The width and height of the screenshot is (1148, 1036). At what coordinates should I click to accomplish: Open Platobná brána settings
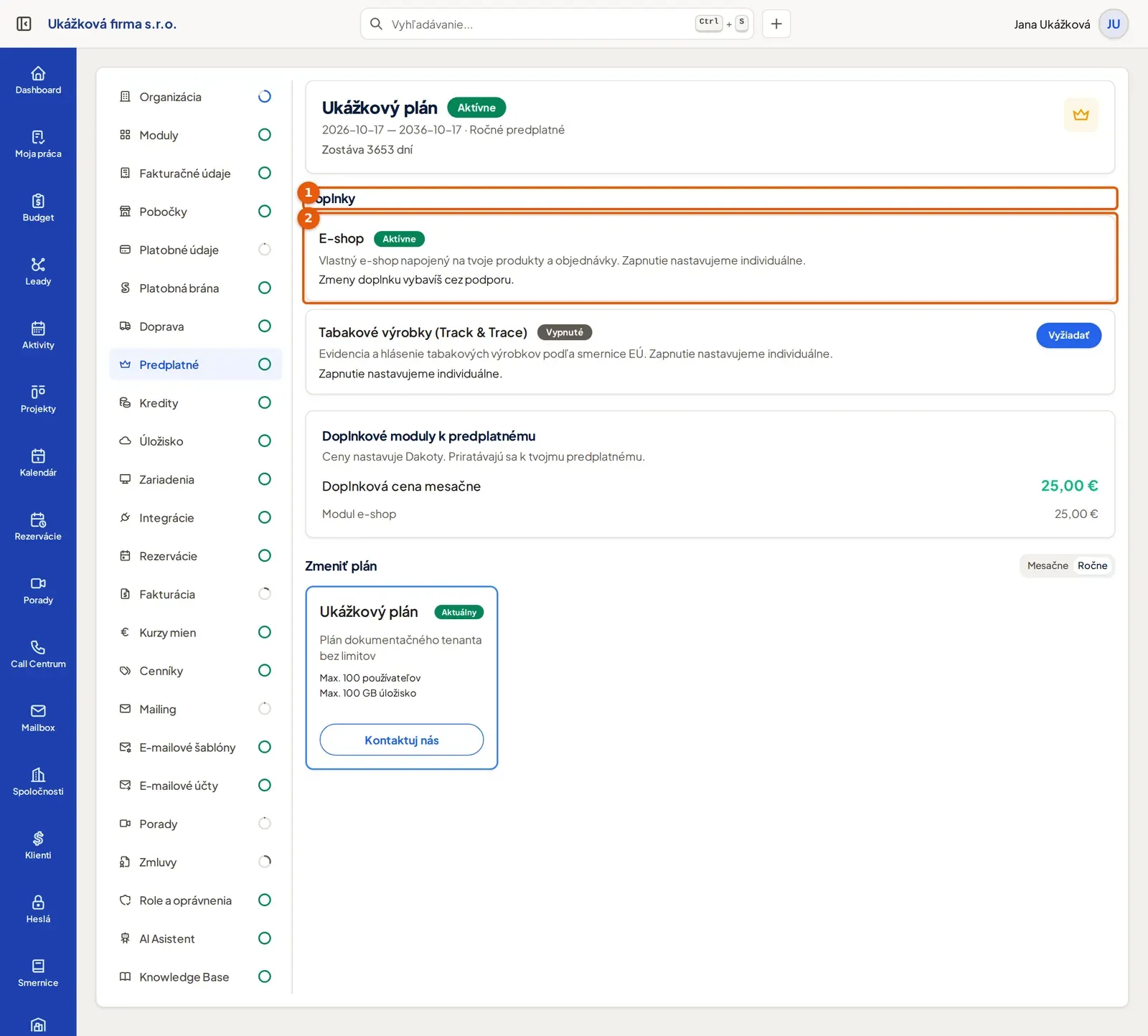[195, 288]
